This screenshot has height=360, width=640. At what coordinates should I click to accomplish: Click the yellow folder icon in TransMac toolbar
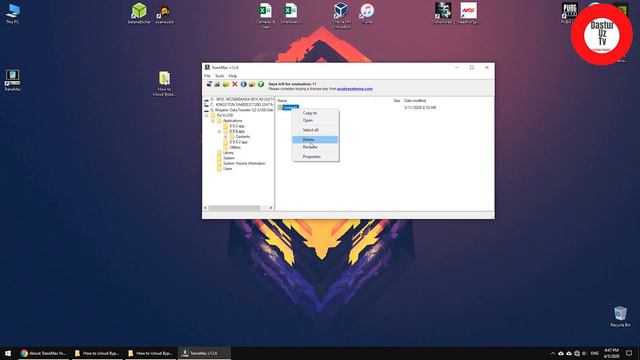(x=226, y=84)
